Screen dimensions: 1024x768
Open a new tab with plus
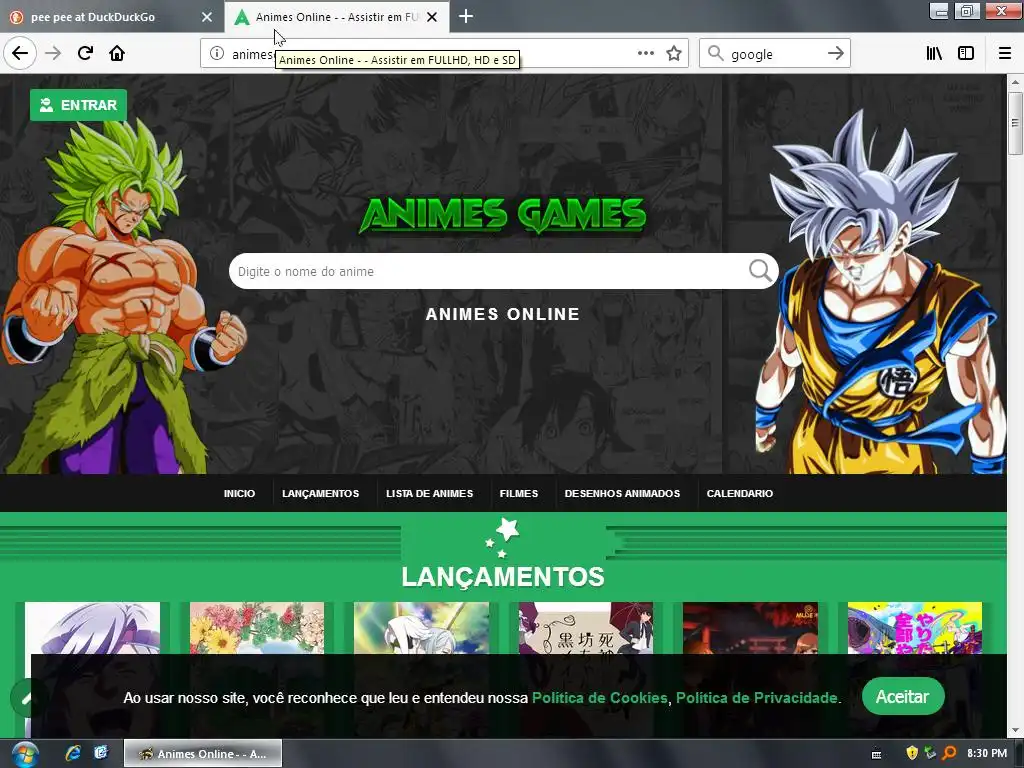(466, 16)
